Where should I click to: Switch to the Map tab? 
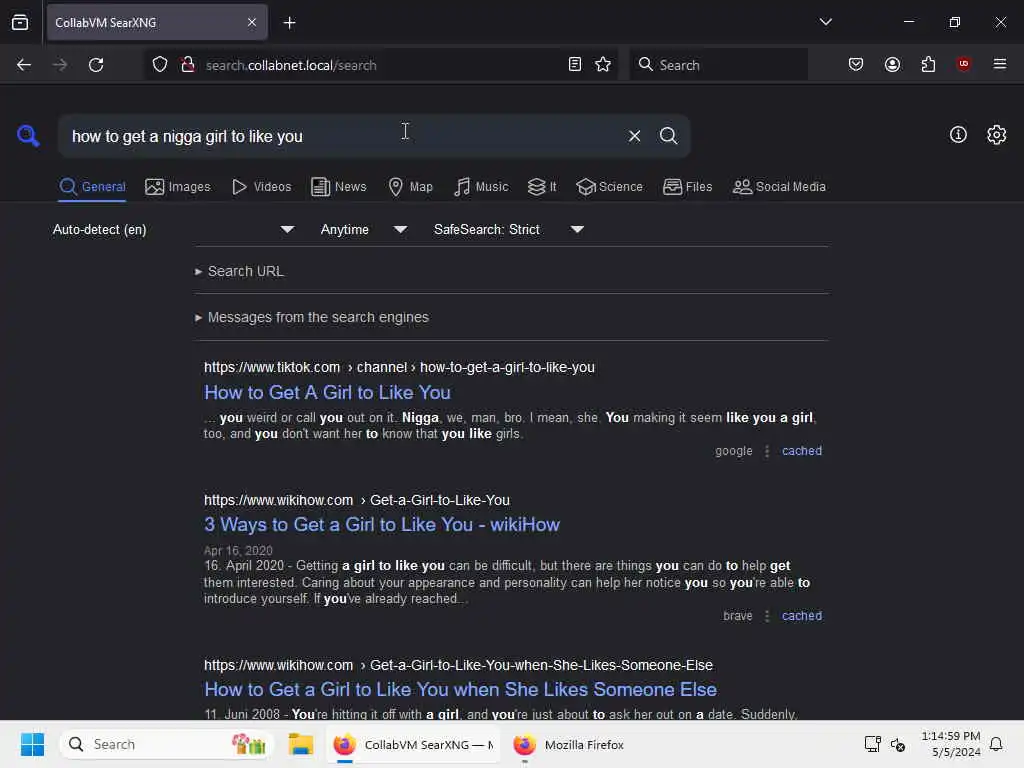[410, 187]
